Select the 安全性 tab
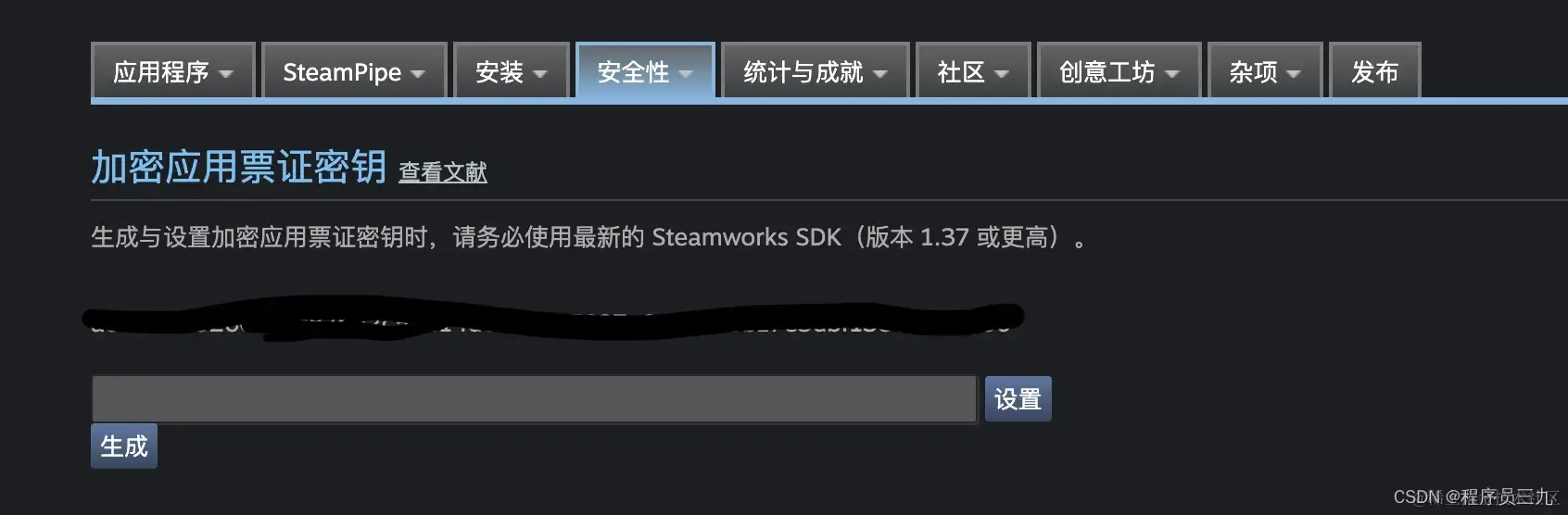Image resolution: width=1568 pixels, height=515 pixels. 645,70
